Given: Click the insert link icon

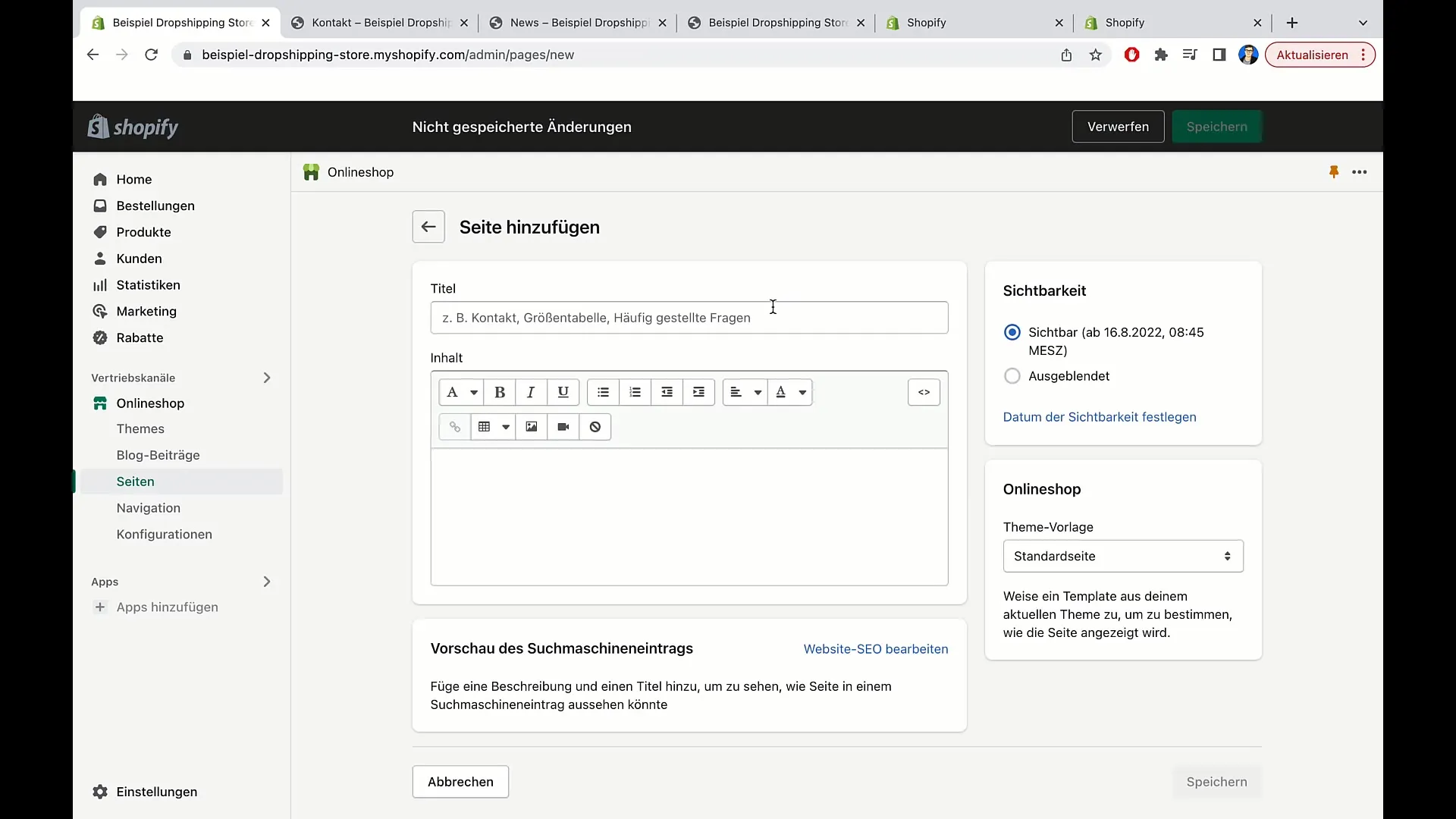Looking at the screenshot, I should [455, 427].
